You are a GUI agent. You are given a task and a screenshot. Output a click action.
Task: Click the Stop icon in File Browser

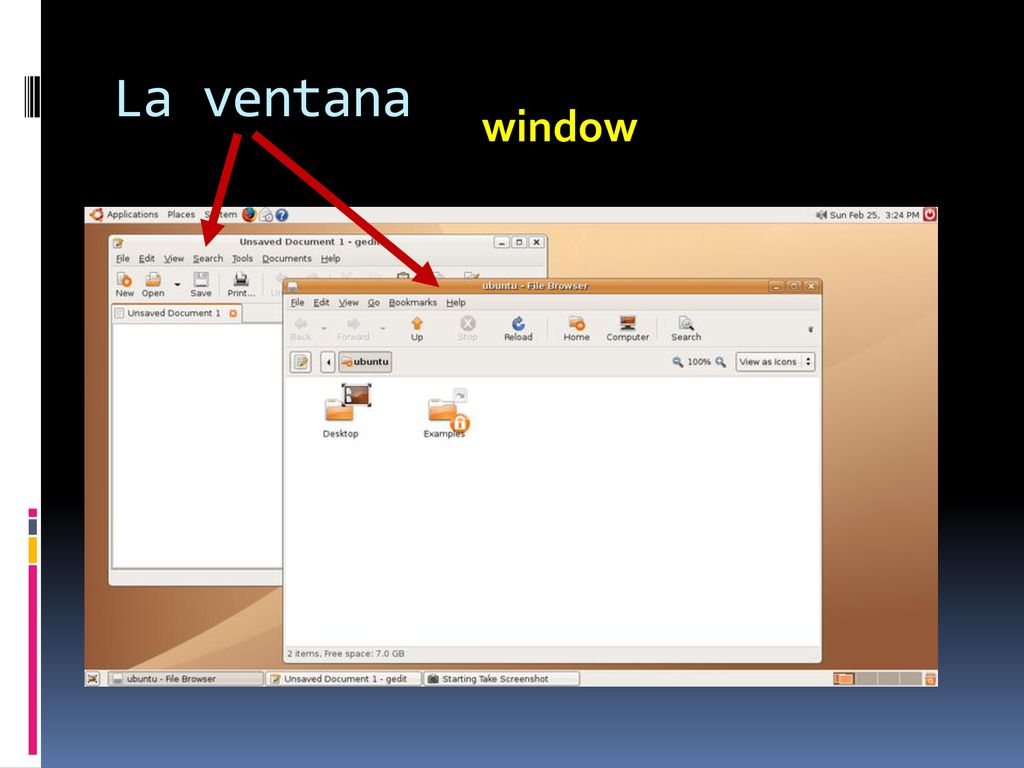[468, 328]
